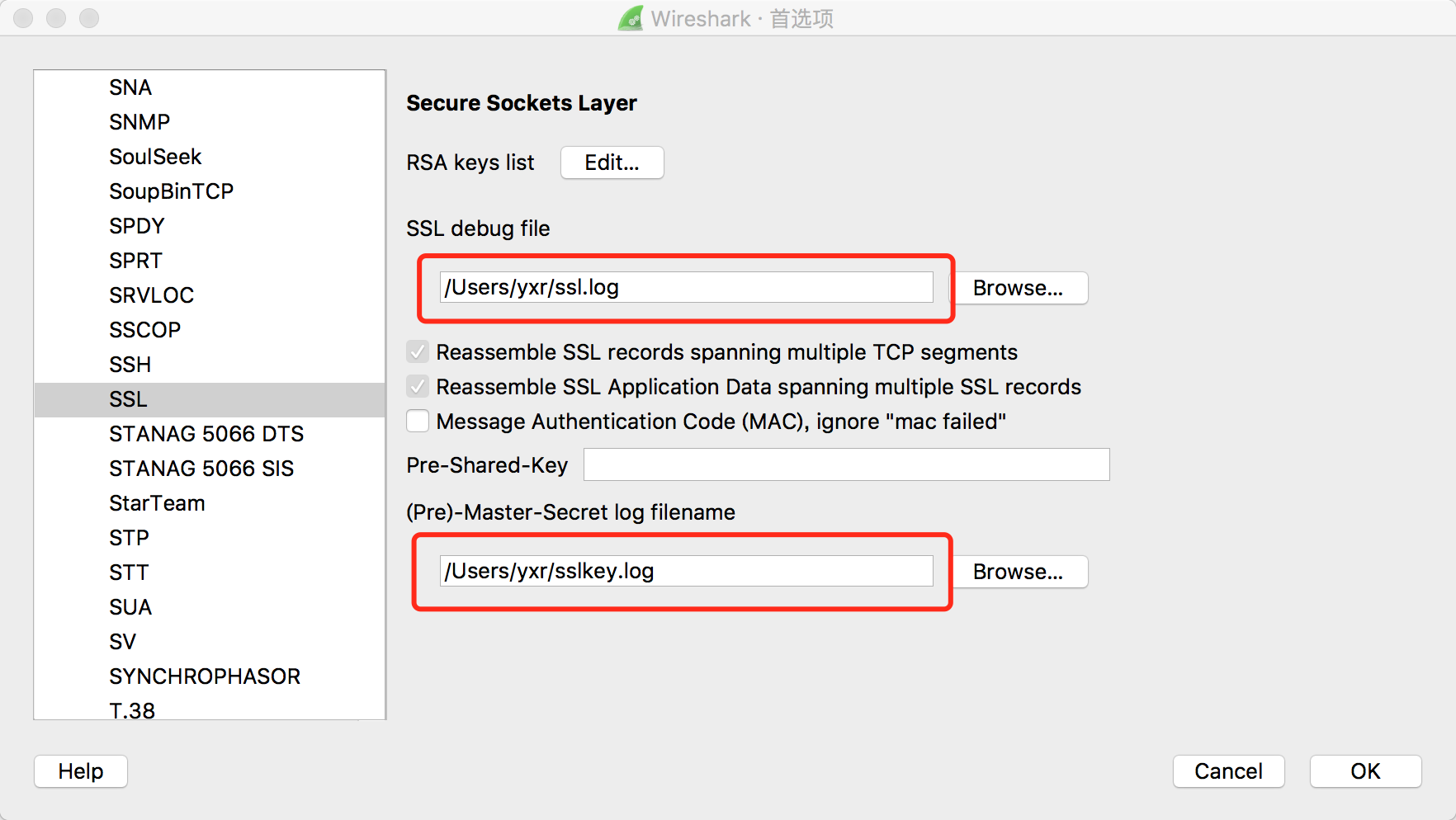Toggle reassemble SSL records spanning TCP segments

(x=418, y=352)
